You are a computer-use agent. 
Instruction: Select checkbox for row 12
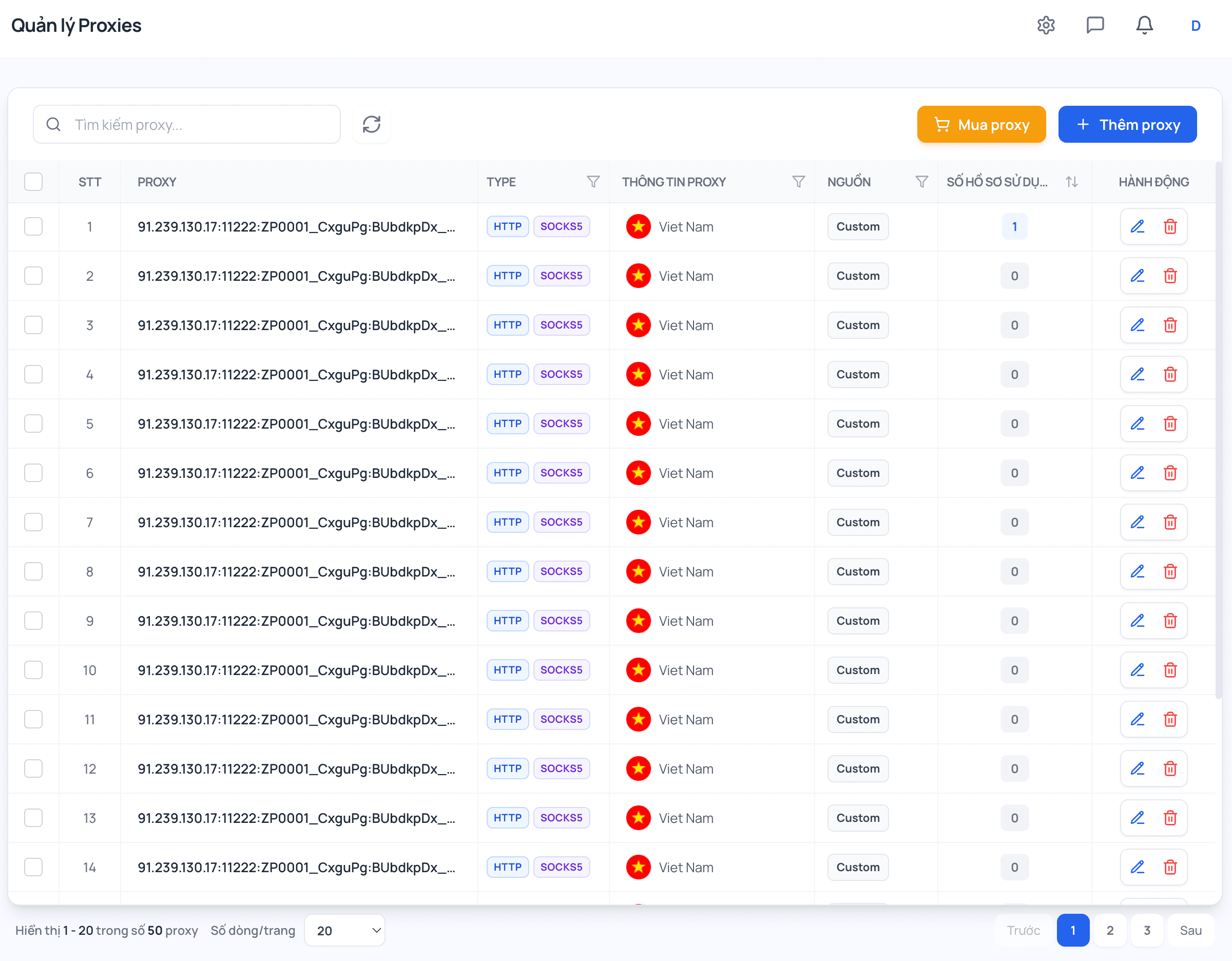pos(33,768)
